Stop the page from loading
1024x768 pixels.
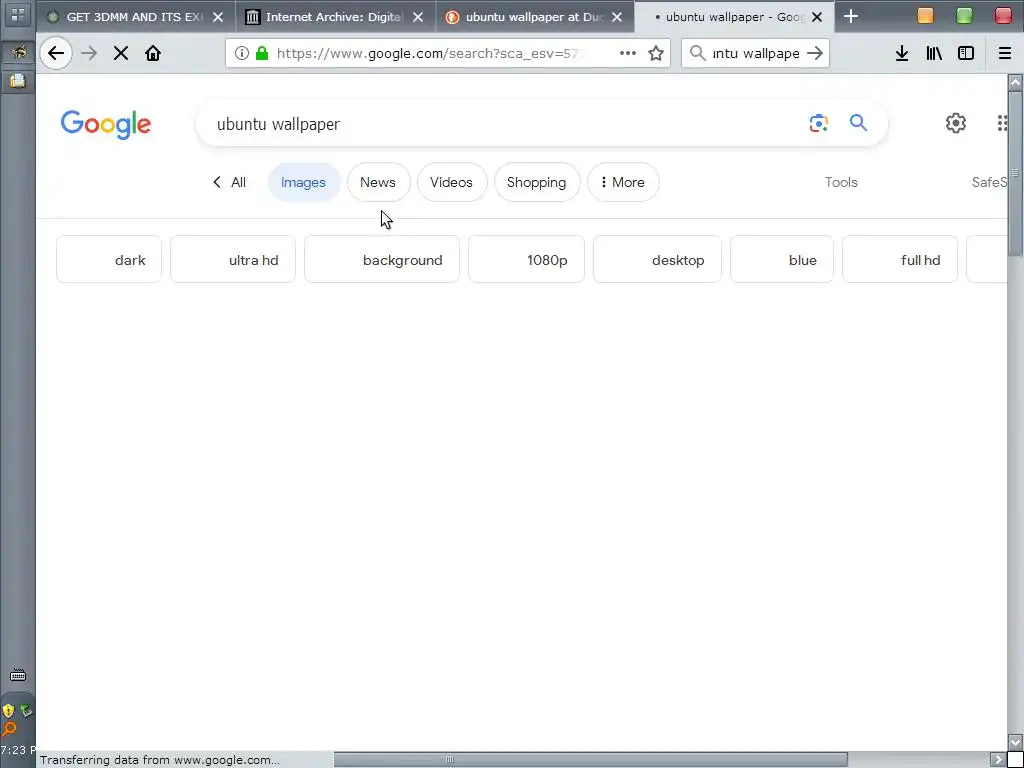click(x=121, y=53)
